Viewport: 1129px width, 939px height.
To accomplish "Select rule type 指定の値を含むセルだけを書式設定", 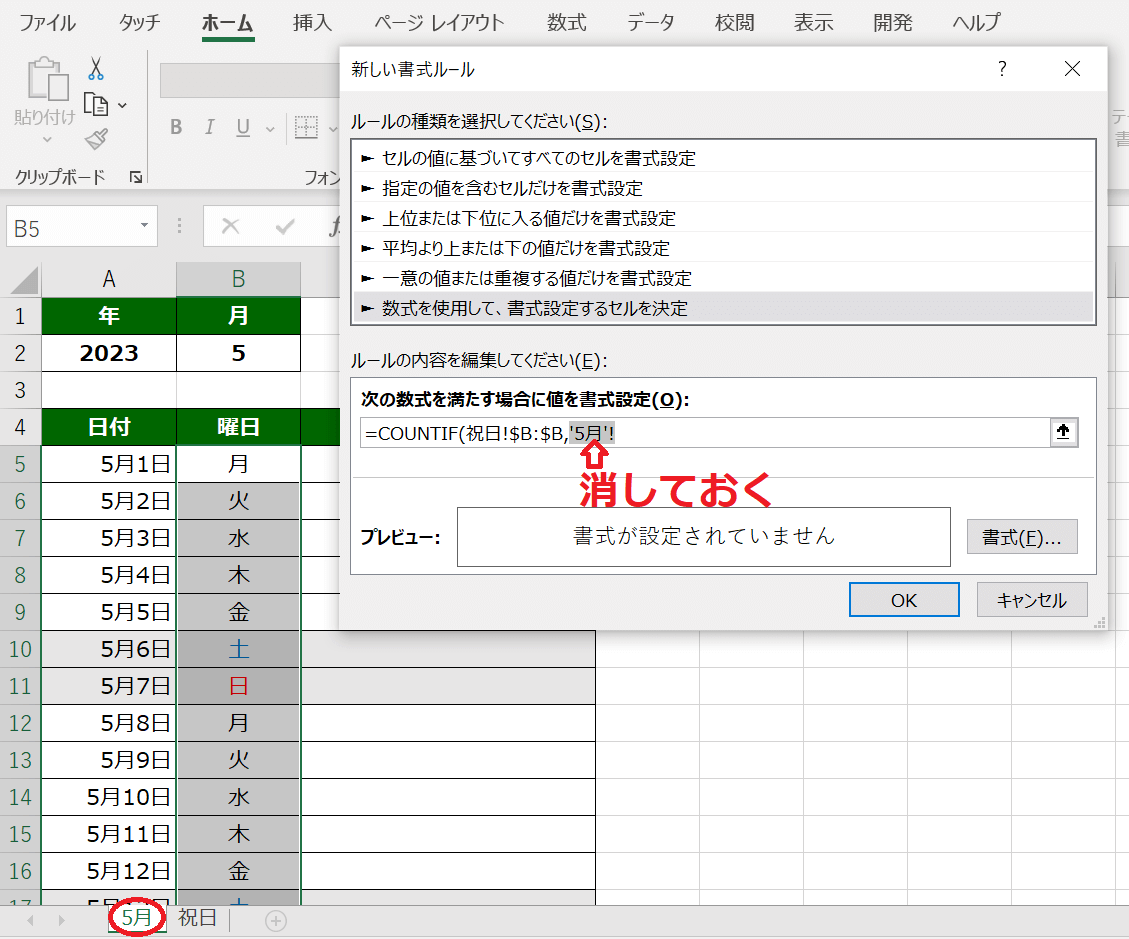I will coord(512,188).
